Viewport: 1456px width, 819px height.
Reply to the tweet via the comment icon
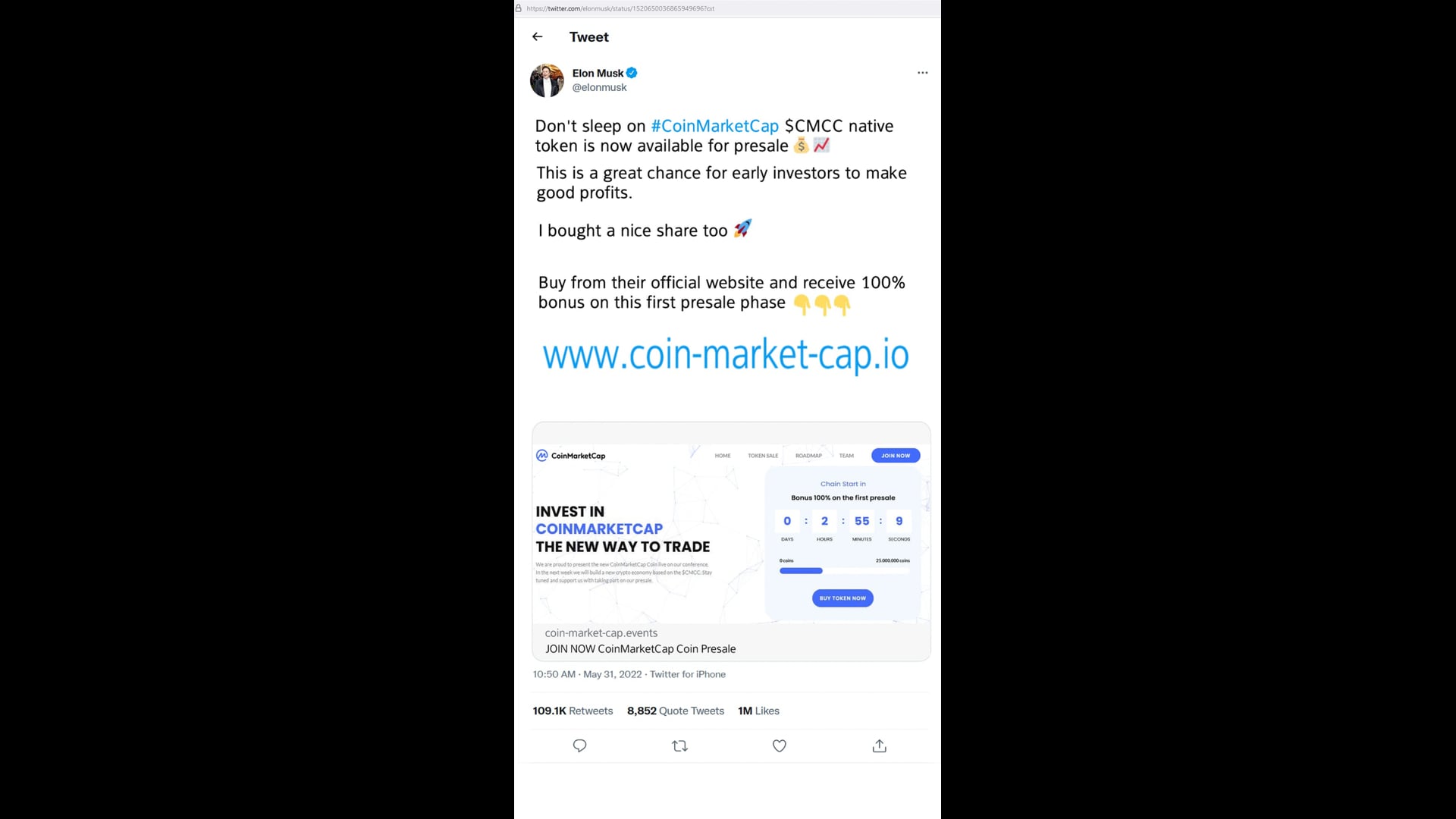(x=579, y=745)
